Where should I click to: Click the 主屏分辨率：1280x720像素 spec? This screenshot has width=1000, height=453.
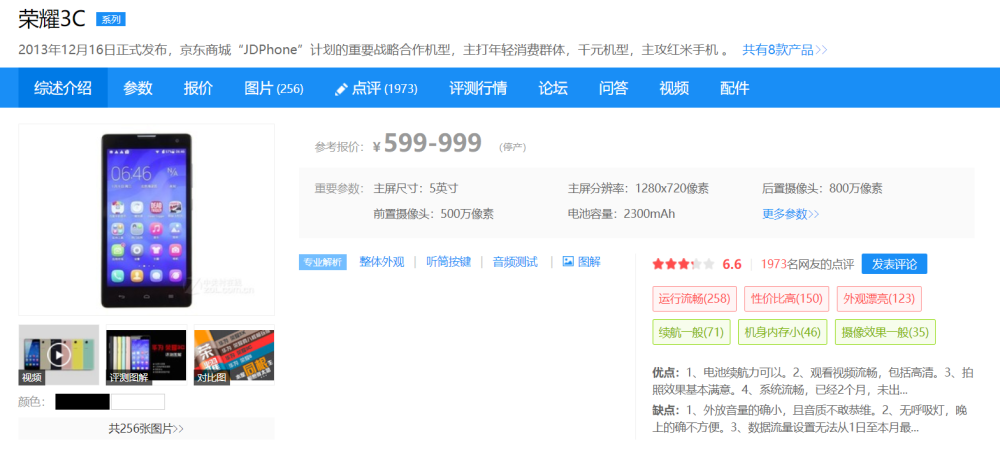coord(638,189)
